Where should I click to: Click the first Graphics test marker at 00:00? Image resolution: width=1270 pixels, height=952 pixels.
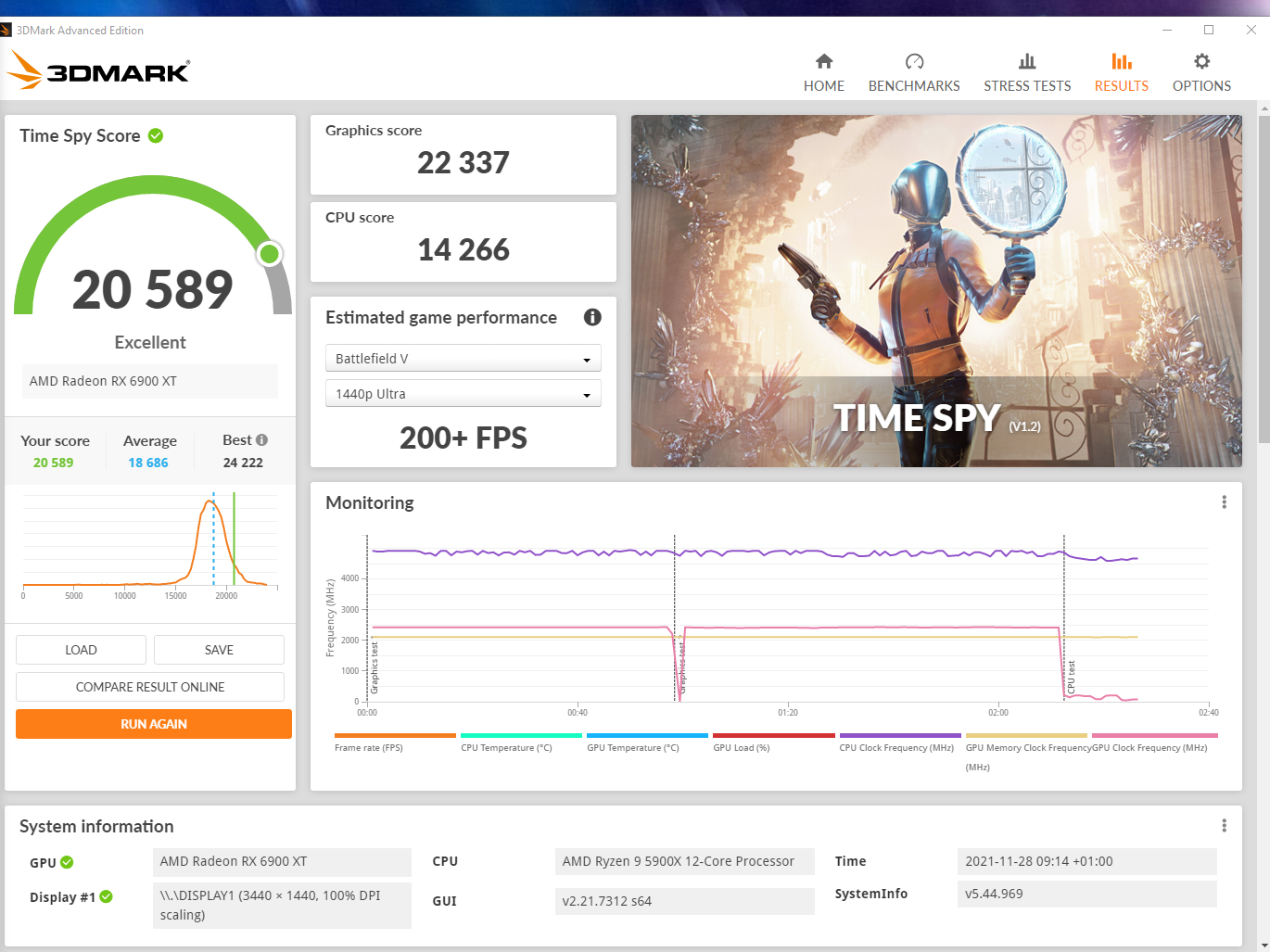[375, 667]
